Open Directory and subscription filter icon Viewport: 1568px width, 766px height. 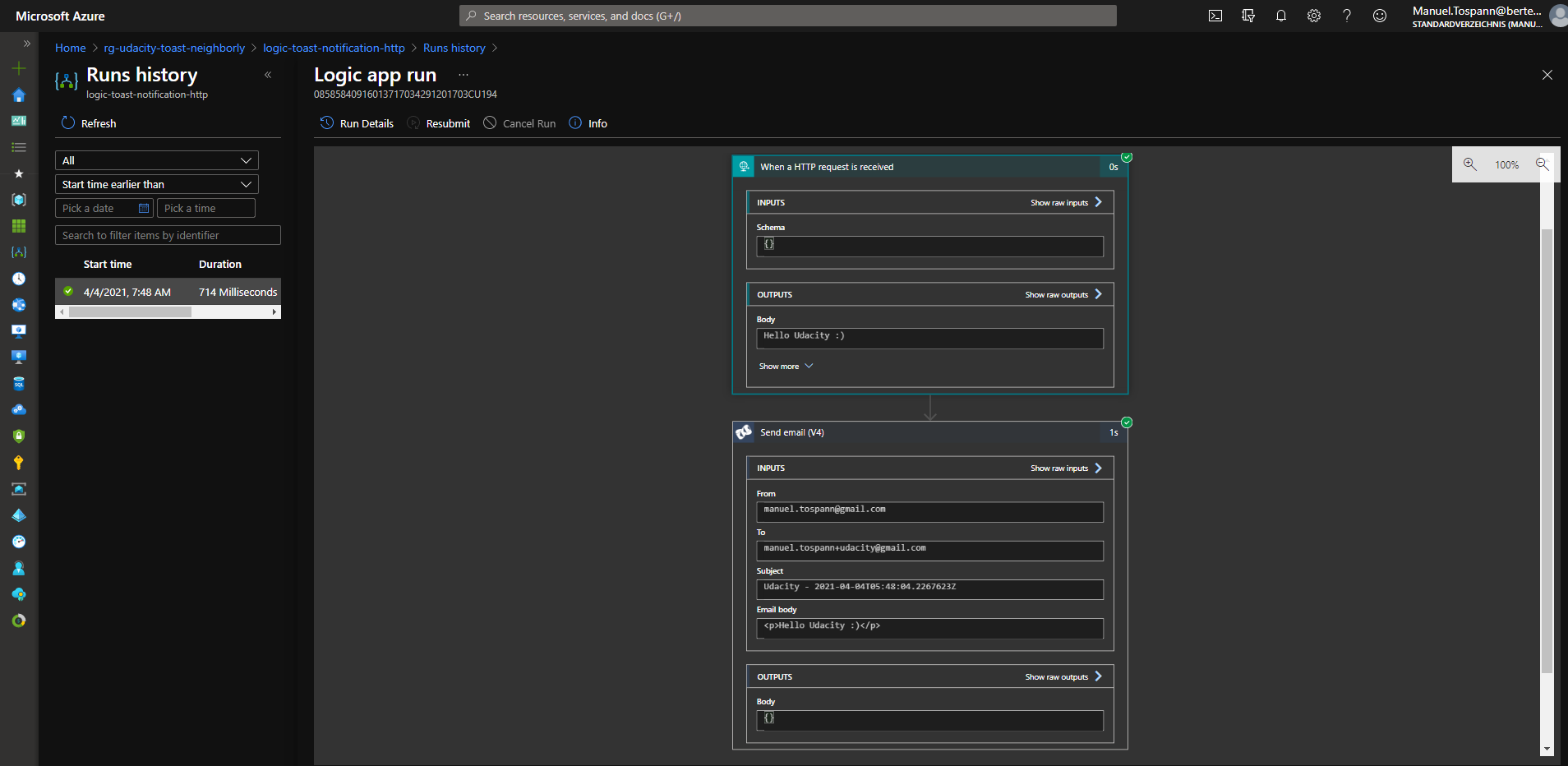point(1248,16)
